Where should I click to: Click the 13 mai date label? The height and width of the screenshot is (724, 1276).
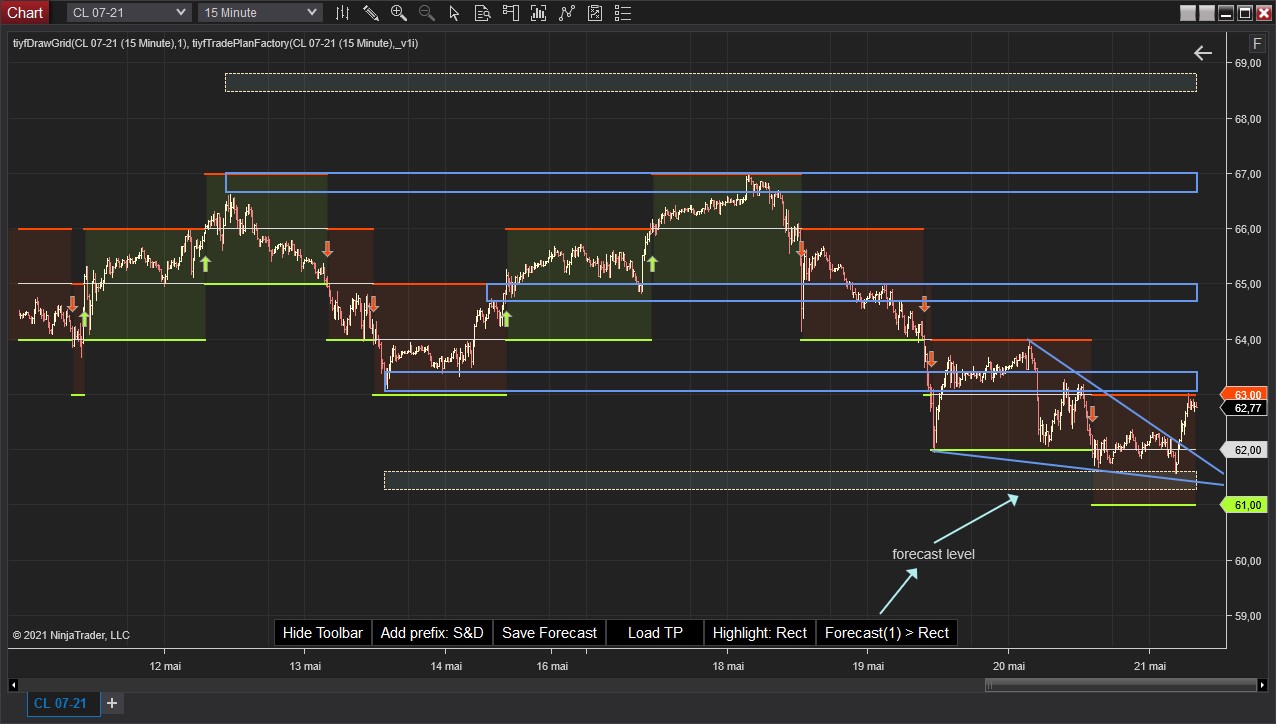coord(305,666)
